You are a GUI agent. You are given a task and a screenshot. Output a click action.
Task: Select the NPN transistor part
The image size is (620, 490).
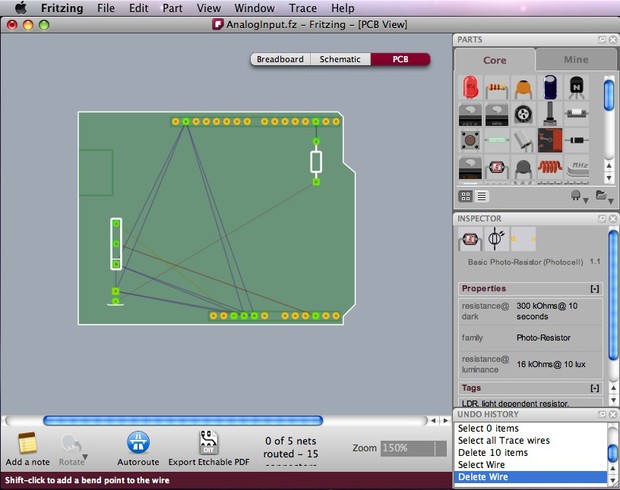tap(576, 87)
